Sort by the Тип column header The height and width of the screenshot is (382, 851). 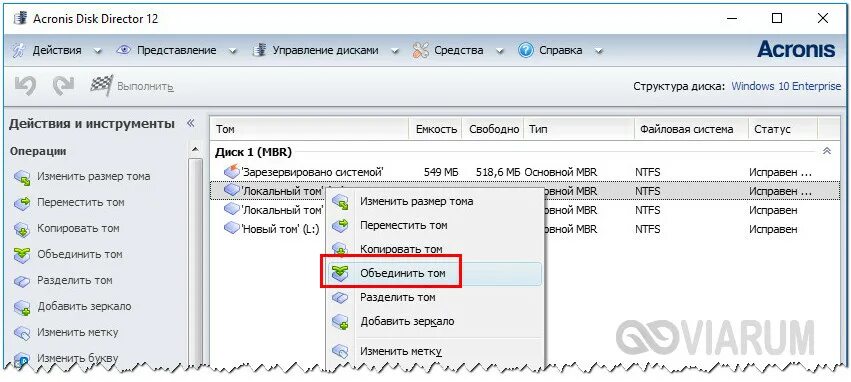pyautogui.click(x=579, y=129)
